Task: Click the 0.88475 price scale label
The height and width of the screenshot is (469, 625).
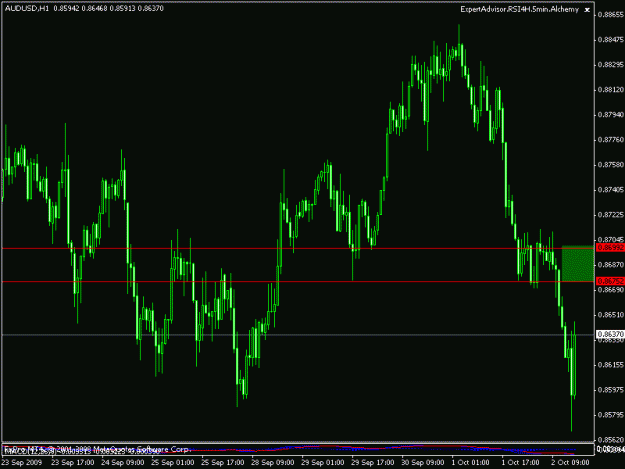Action: 611,40
